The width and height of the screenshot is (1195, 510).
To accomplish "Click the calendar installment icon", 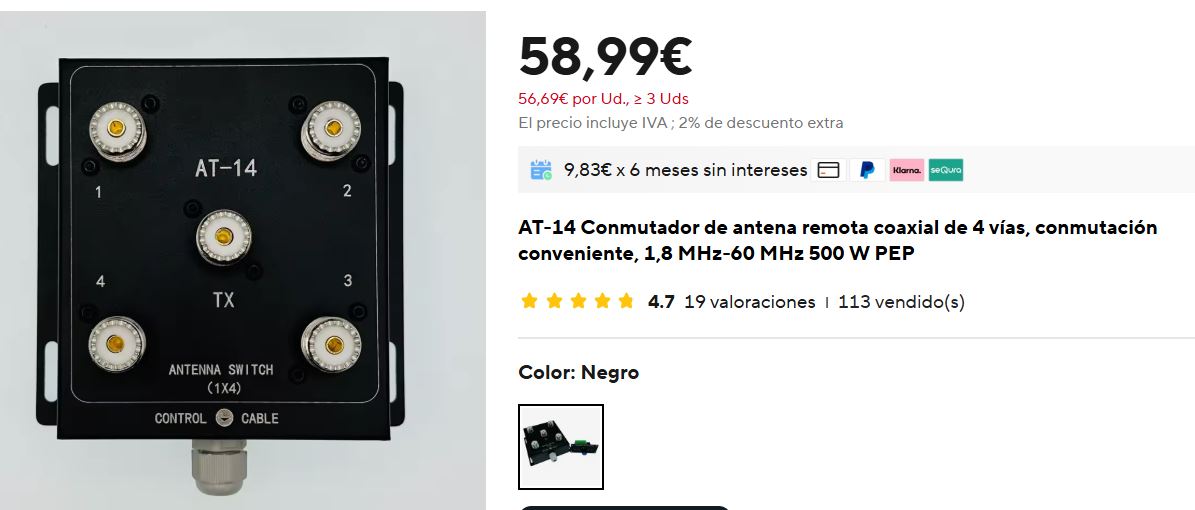I will click(541, 170).
